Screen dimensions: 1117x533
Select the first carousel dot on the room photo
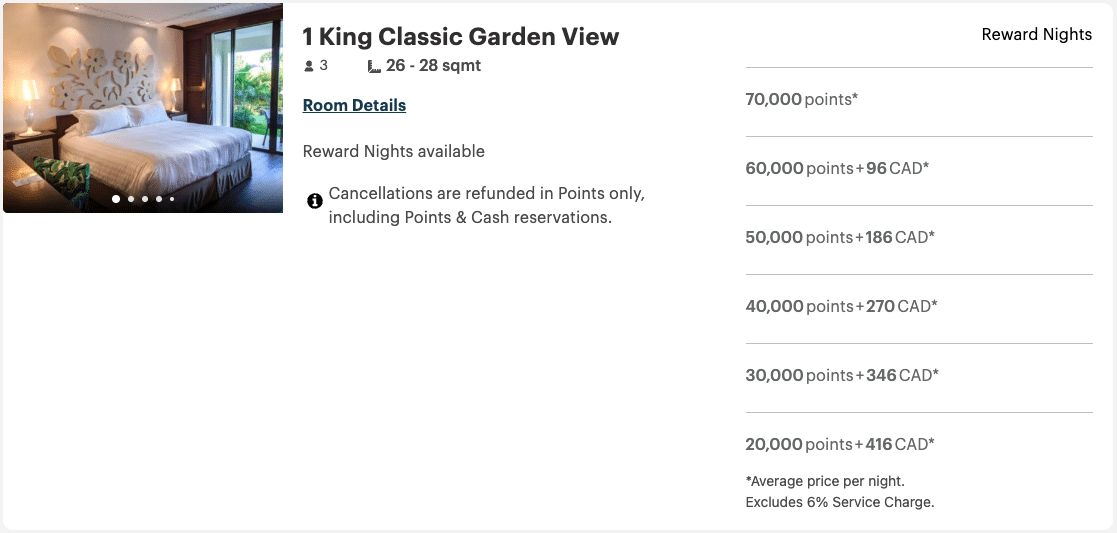click(x=116, y=199)
